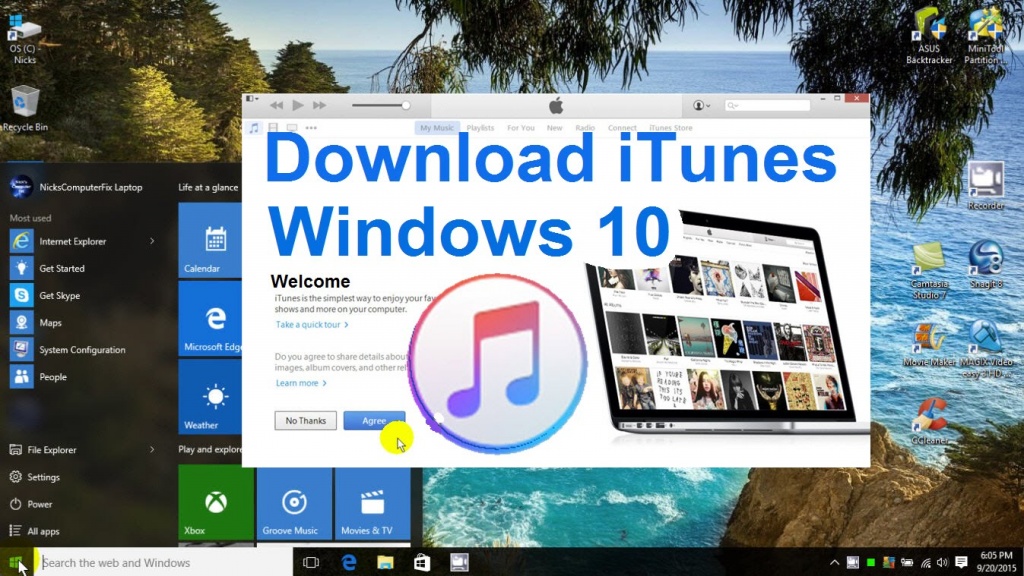Open the iTunes account user menu
Viewport: 1024px width, 576px height.
pos(701,105)
